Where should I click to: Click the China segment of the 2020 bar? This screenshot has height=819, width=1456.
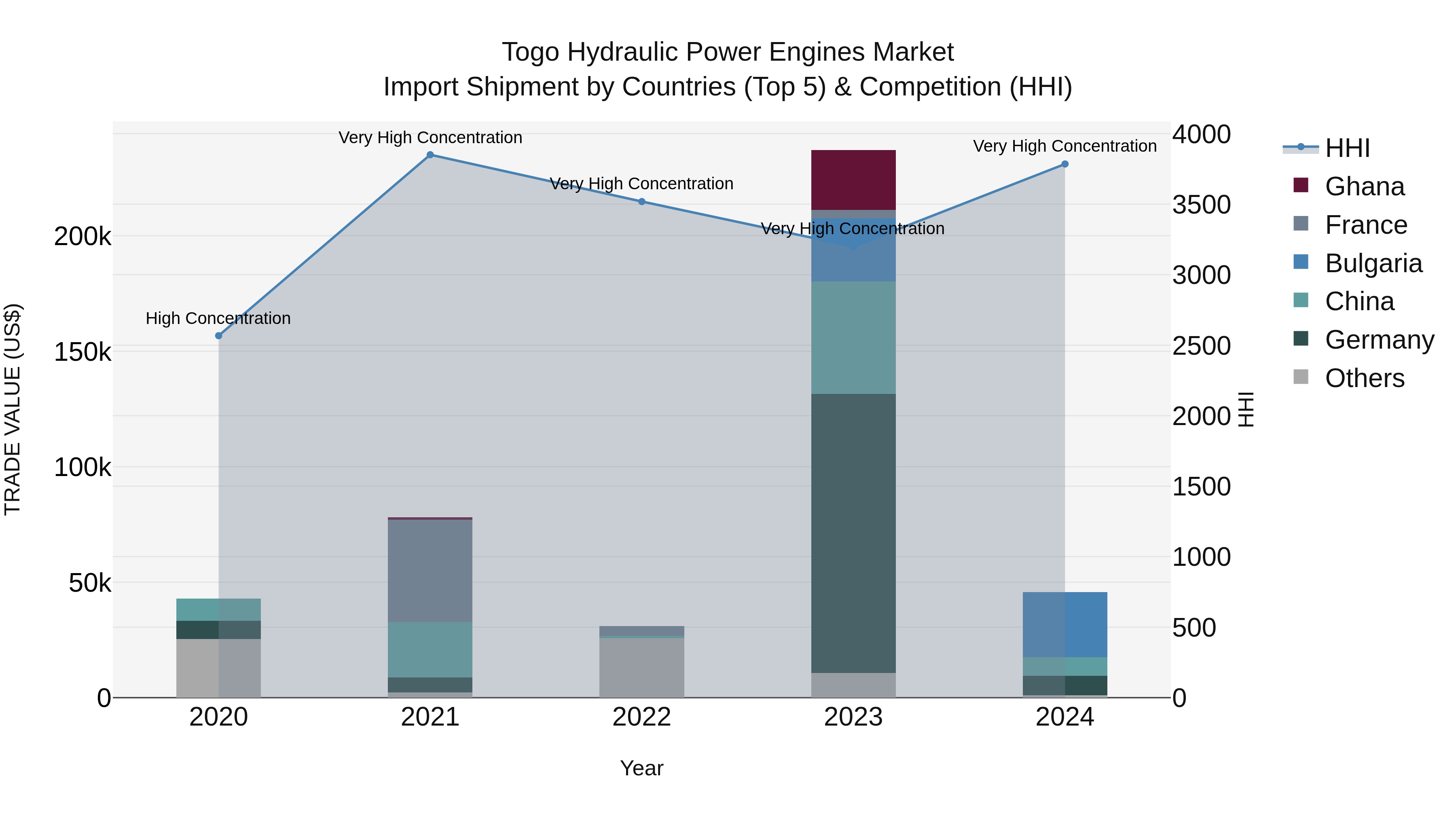pyautogui.click(x=219, y=610)
